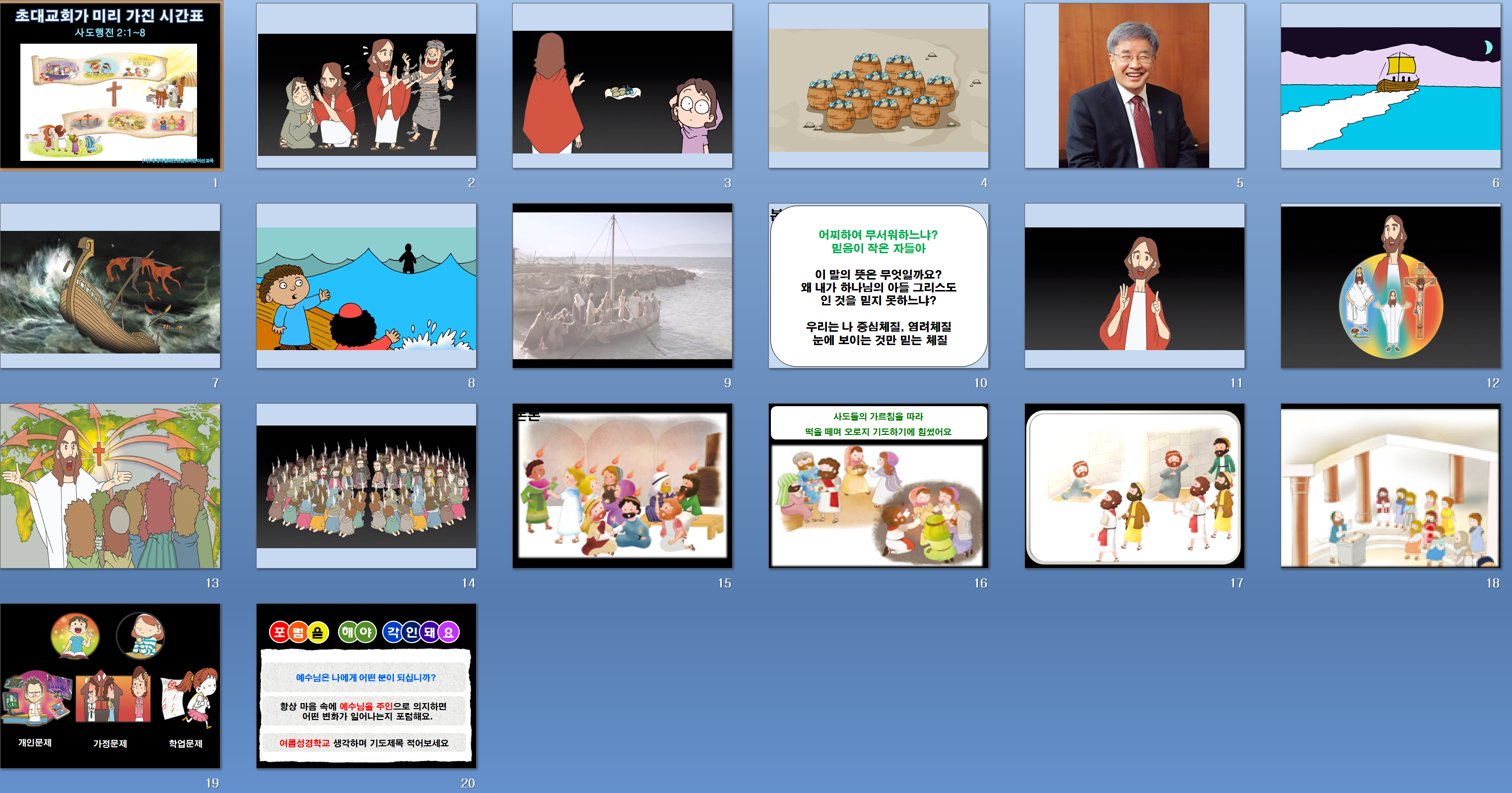
Task: Select slide 15 Pentecost room illustration
Action: 622,486
